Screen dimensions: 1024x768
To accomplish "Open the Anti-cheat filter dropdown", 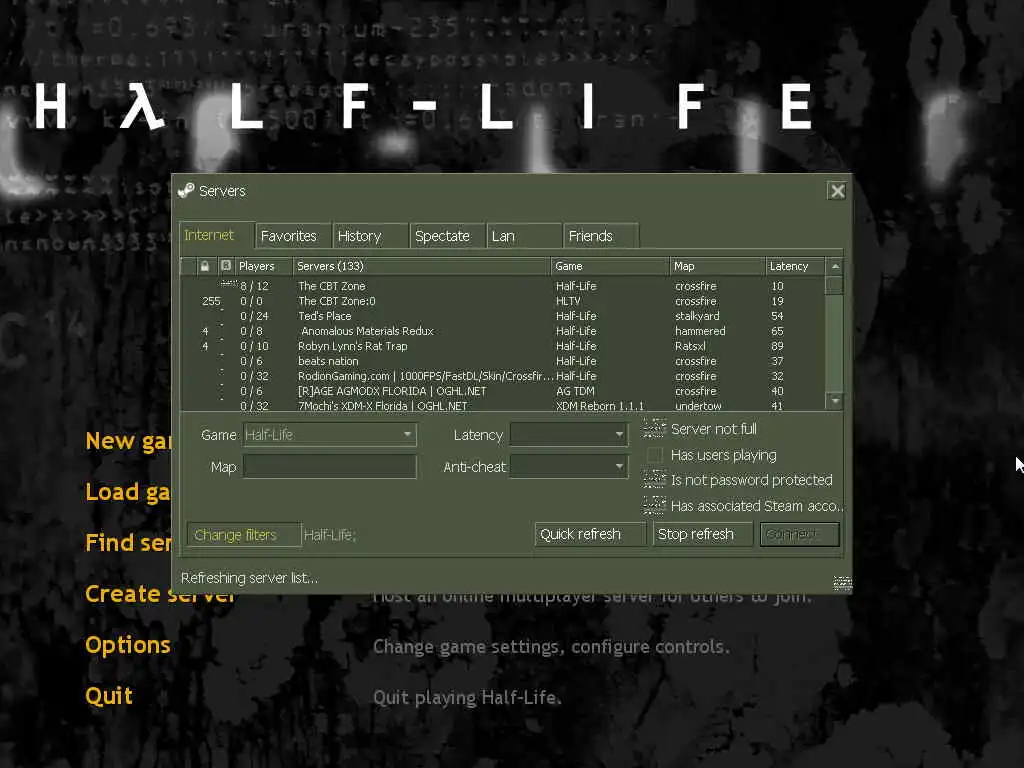I will (x=568, y=466).
